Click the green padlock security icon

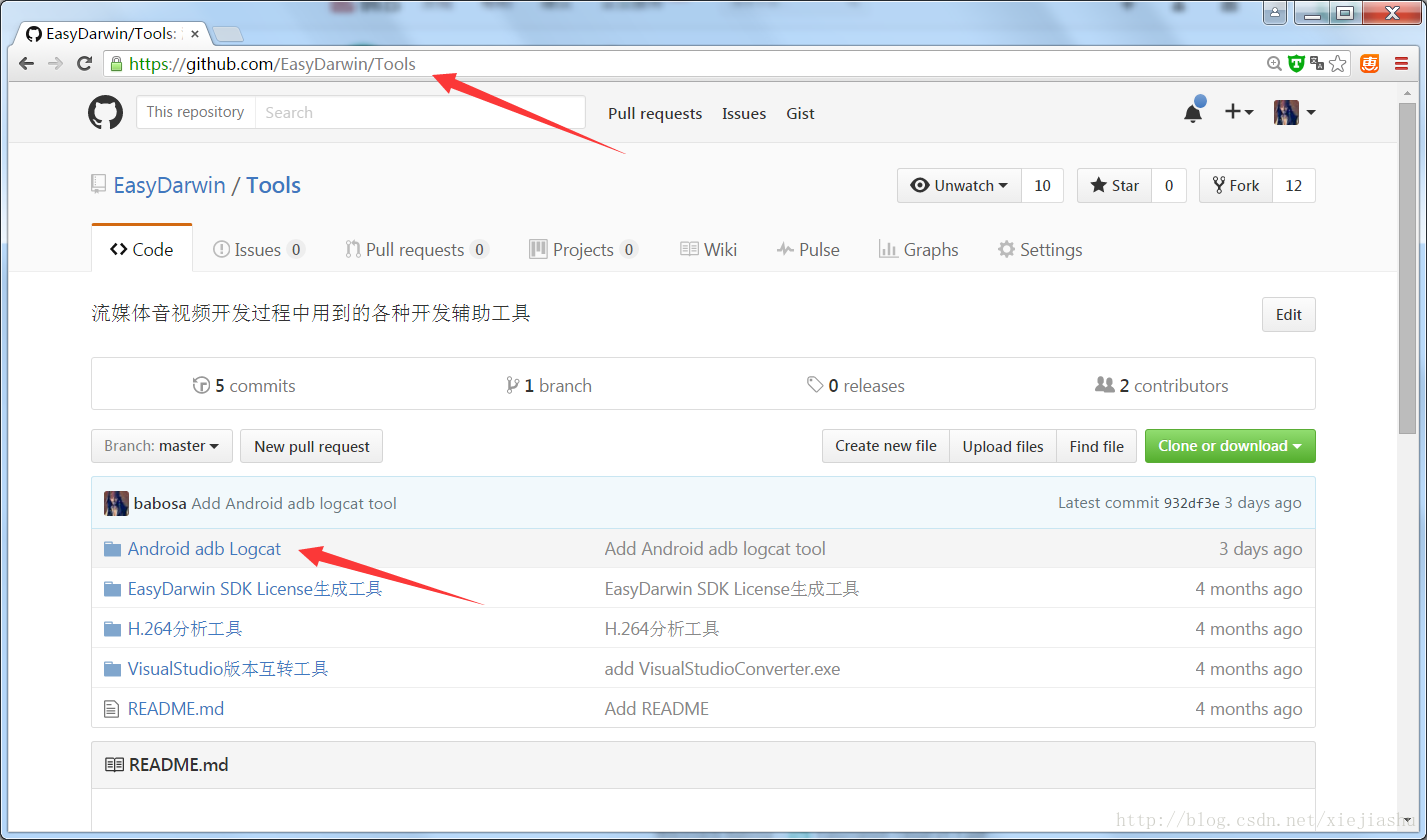pyautogui.click(x=116, y=63)
